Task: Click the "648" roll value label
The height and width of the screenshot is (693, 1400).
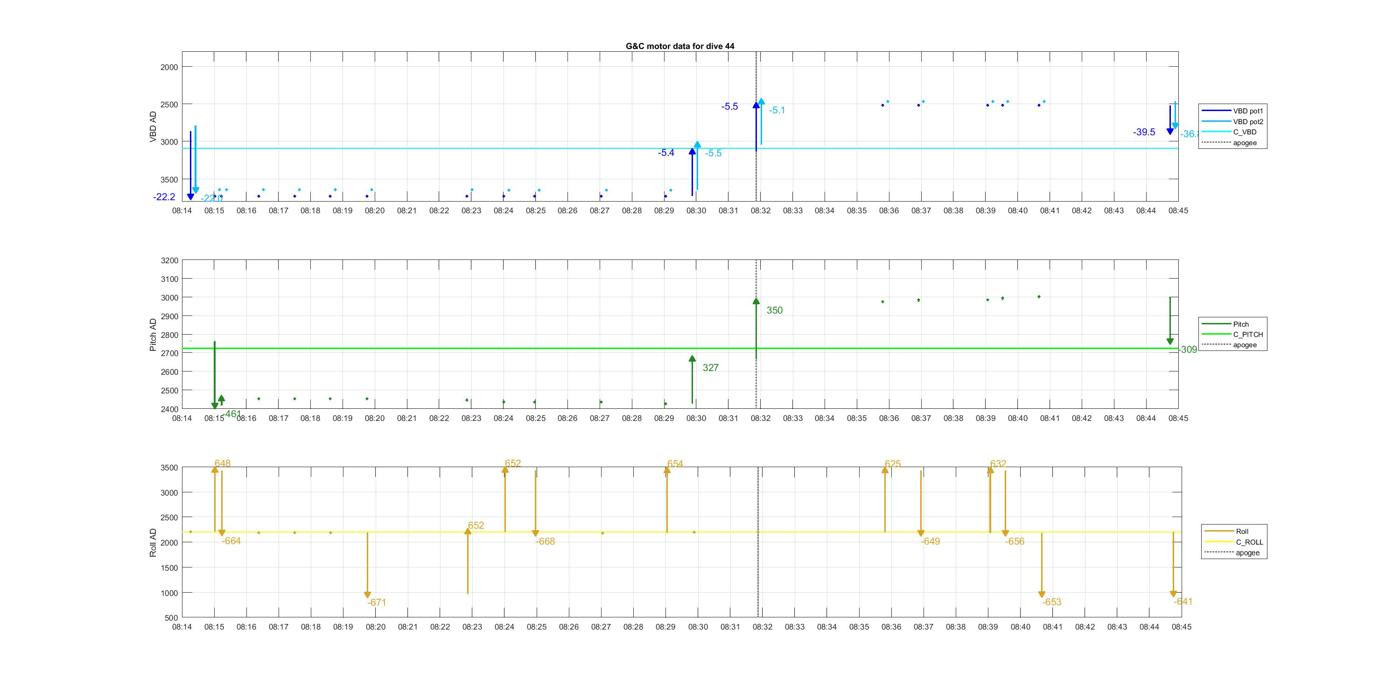Action: [x=222, y=463]
